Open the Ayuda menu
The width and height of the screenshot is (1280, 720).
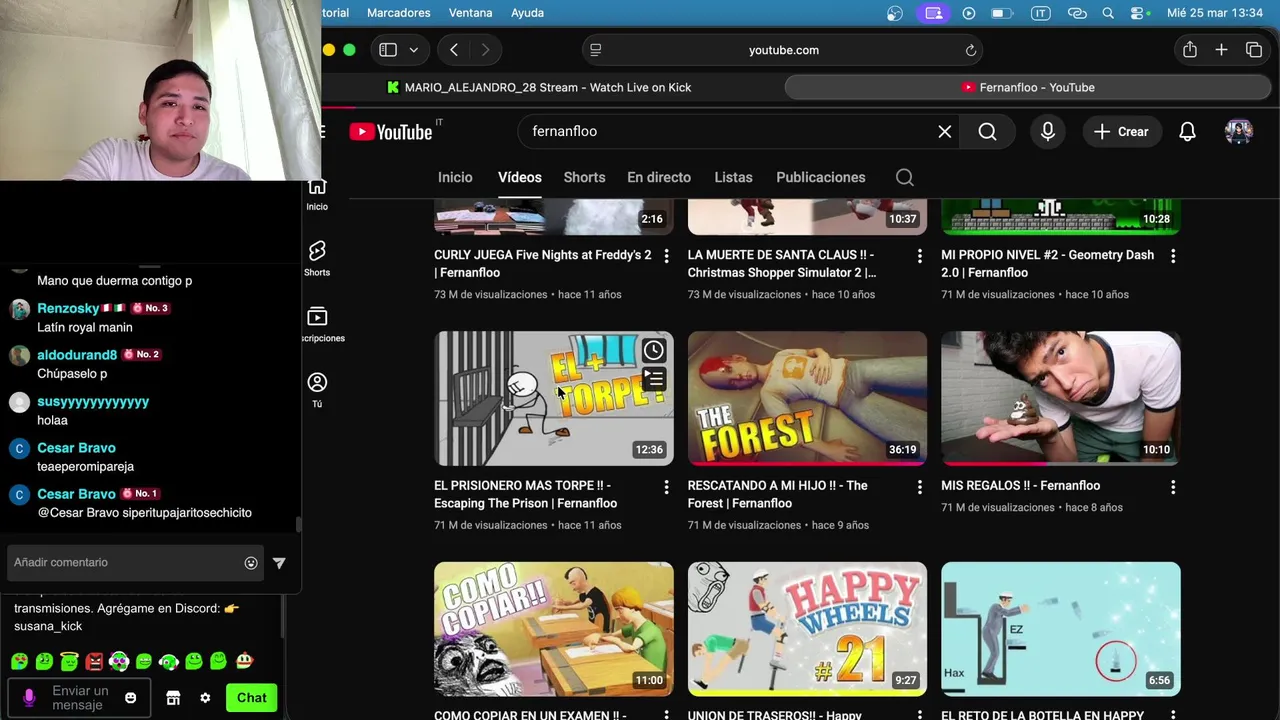(527, 13)
